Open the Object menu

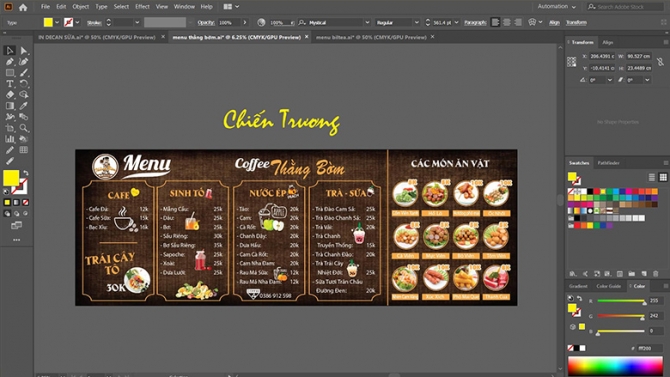click(81, 6)
